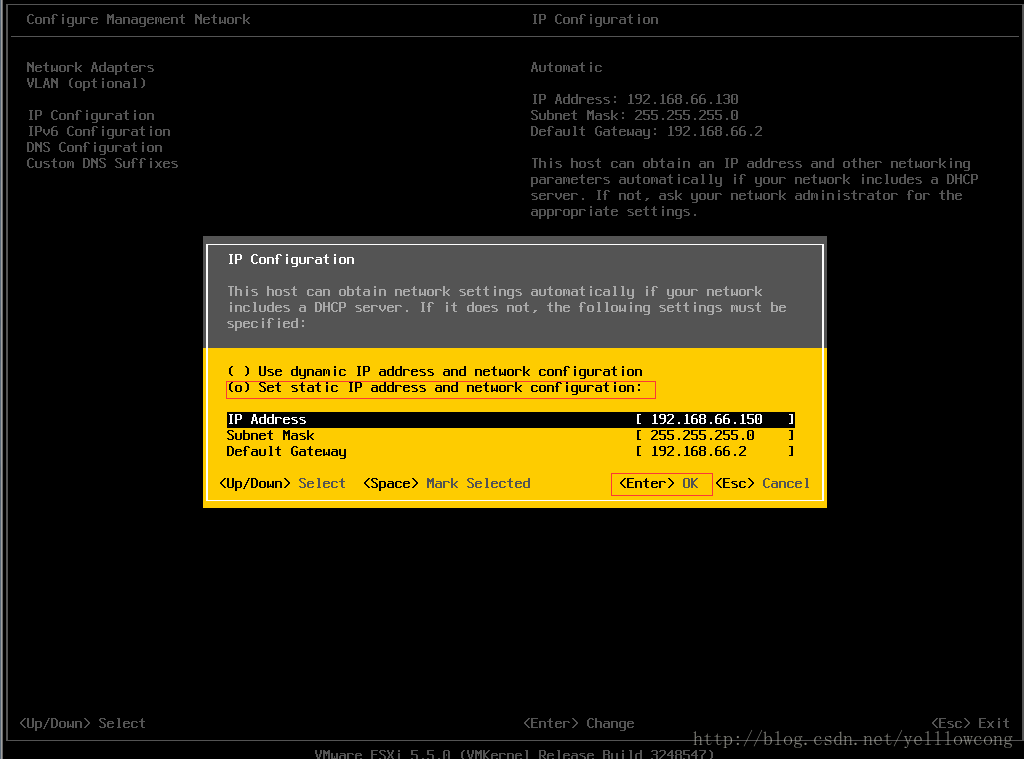1024x759 pixels.
Task: Select DNS Configuration entry
Action: [x=95, y=148]
